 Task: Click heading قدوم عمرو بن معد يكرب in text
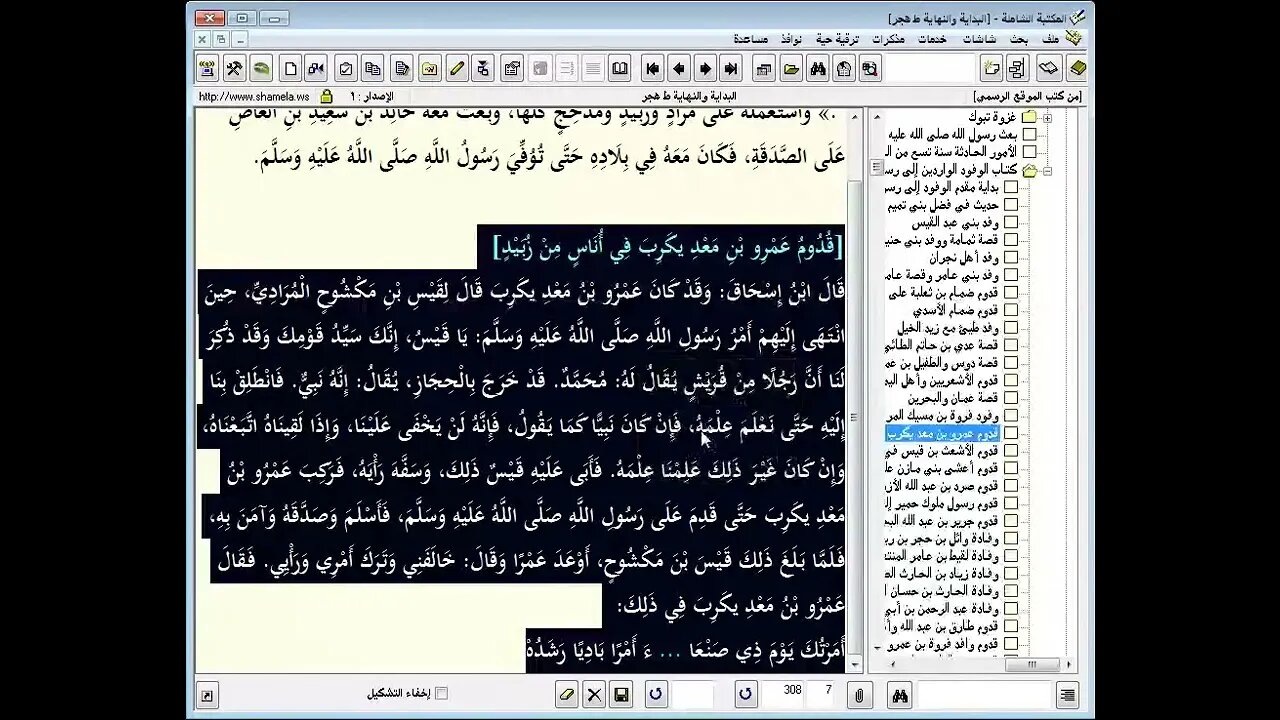click(x=668, y=245)
